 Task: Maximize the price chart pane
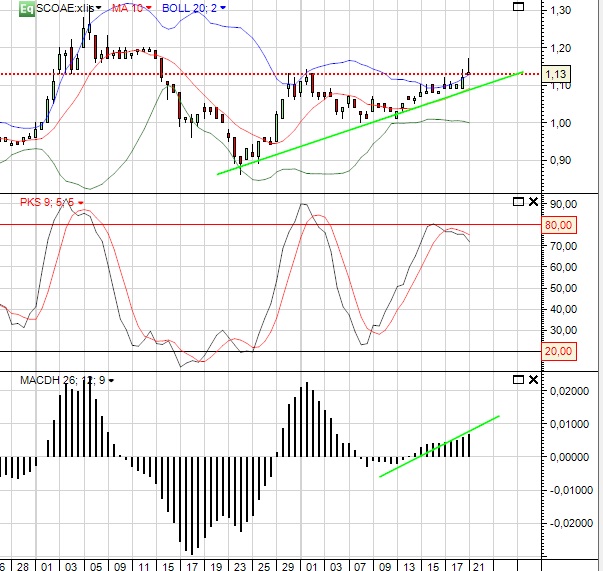pos(518,7)
